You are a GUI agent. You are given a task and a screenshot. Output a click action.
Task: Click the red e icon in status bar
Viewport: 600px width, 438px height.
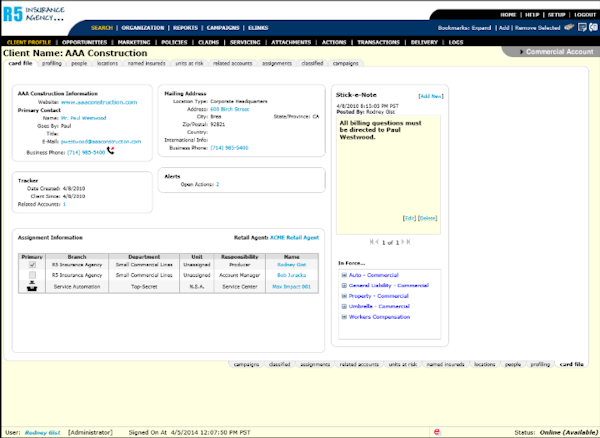(437, 432)
